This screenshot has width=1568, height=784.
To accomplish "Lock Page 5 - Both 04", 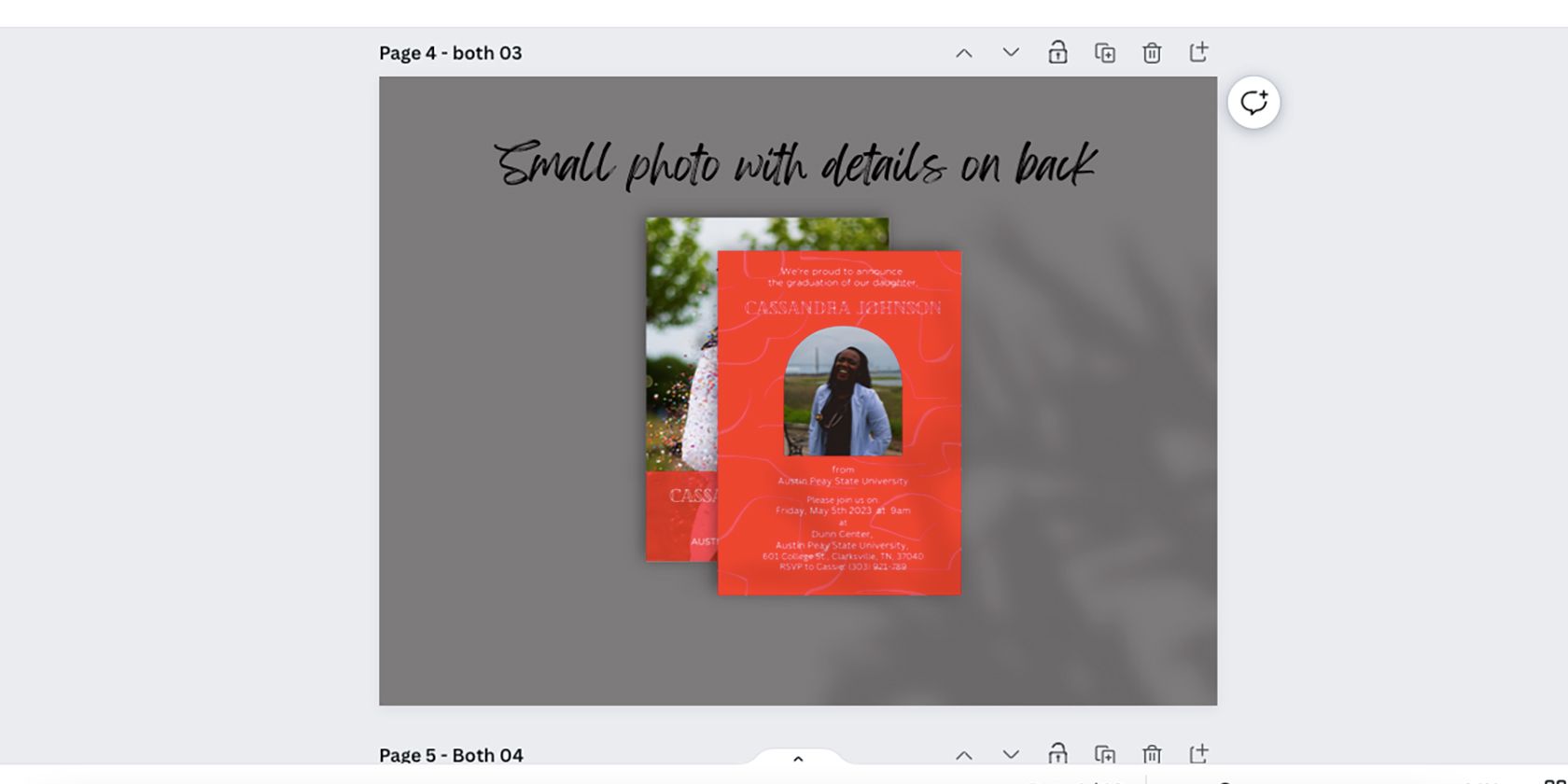I will click(1057, 753).
